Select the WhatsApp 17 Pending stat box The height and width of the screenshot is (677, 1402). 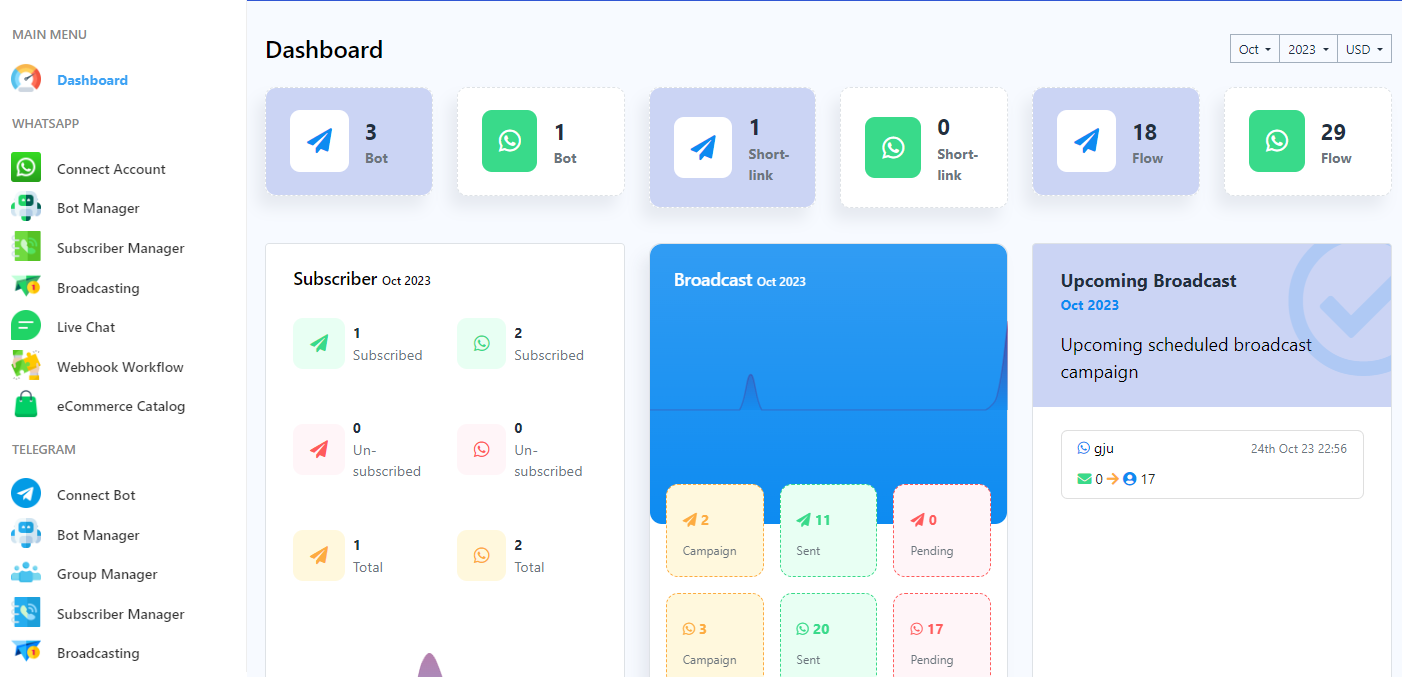pos(941,640)
